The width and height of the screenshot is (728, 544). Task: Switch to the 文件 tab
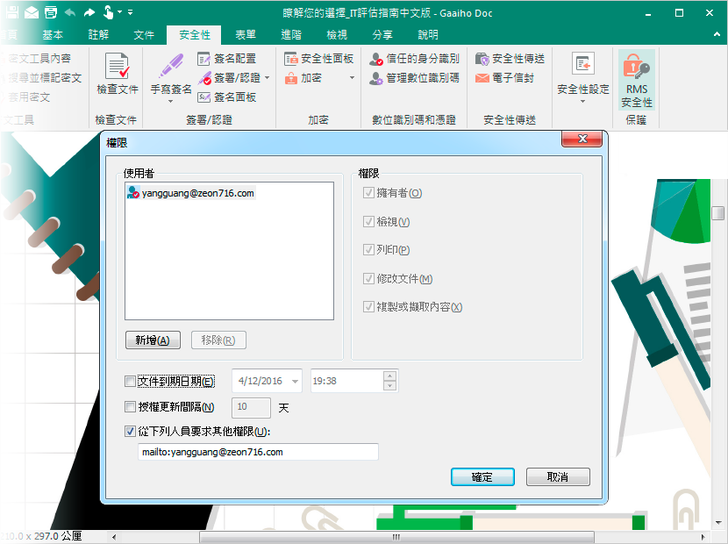coord(144,35)
